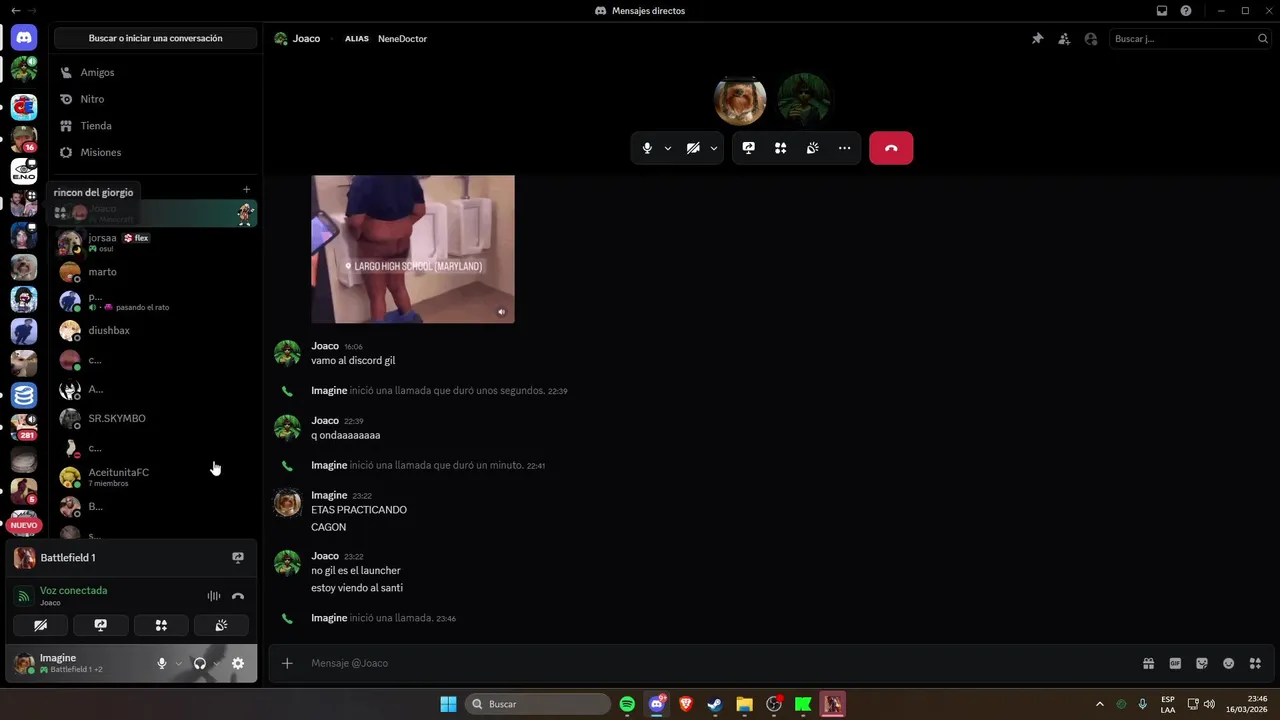Screen dimensions: 1280x720
Task: Open pinned messages in the header
Action: pos(1037,39)
